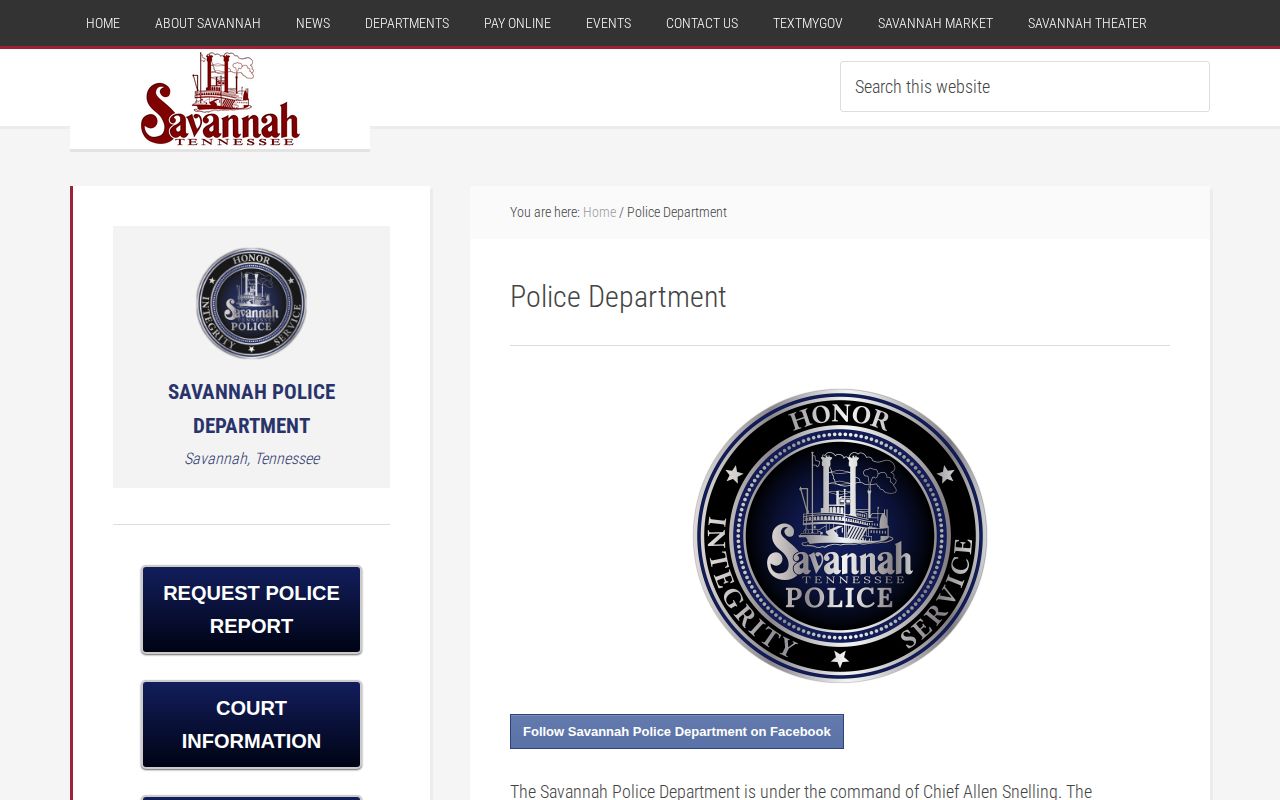Click the 'Police Department' breadcrumb text
The image size is (1280, 800).
click(x=677, y=212)
